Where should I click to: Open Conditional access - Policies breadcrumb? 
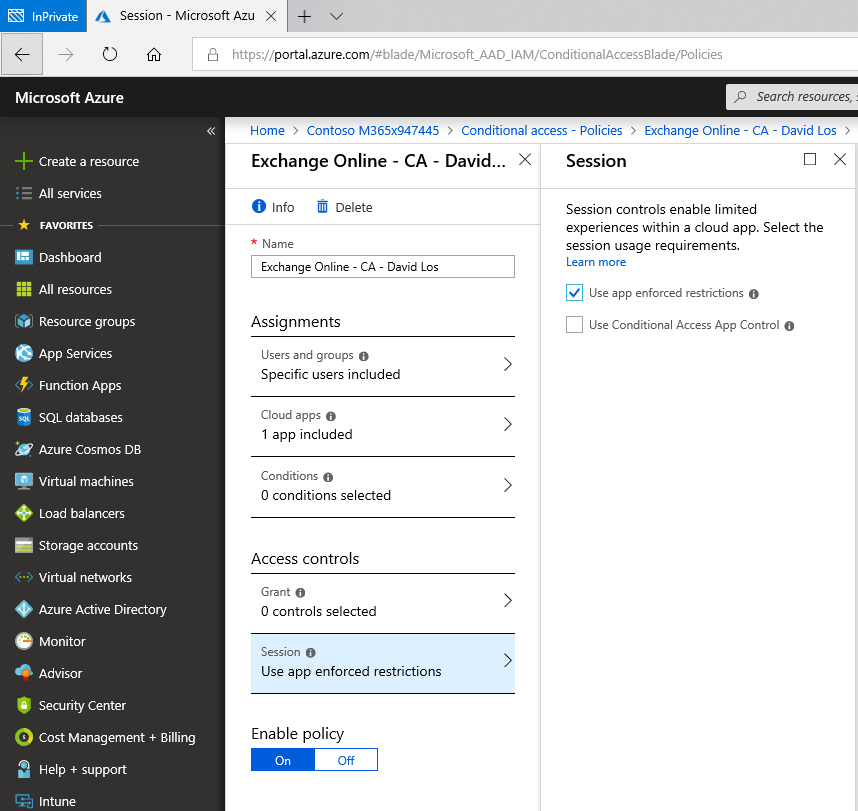[x=541, y=131]
